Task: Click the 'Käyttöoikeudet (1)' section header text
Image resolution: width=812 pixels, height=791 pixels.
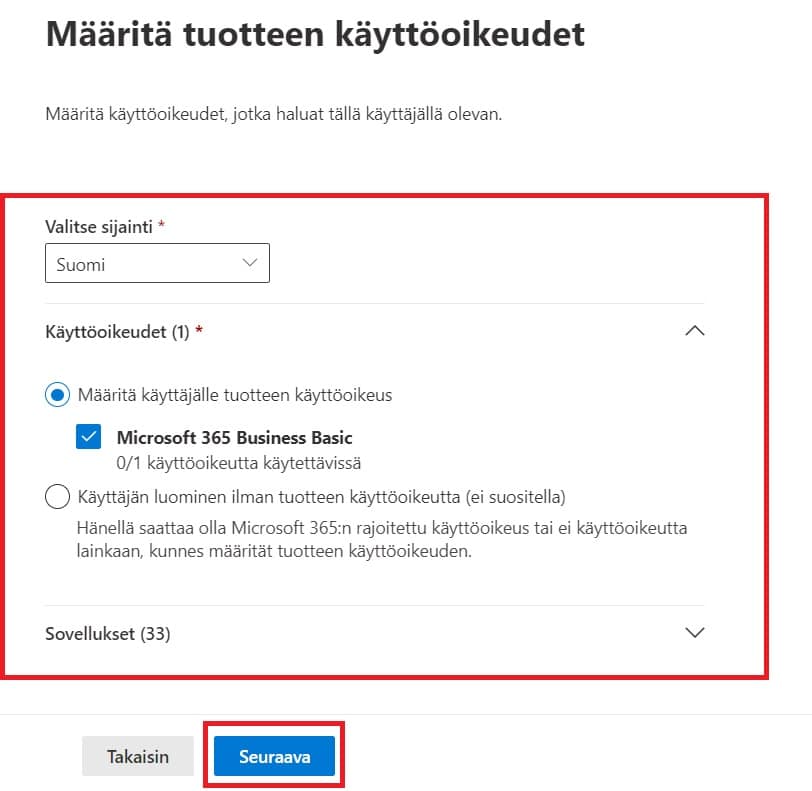Action: (118, 331)
